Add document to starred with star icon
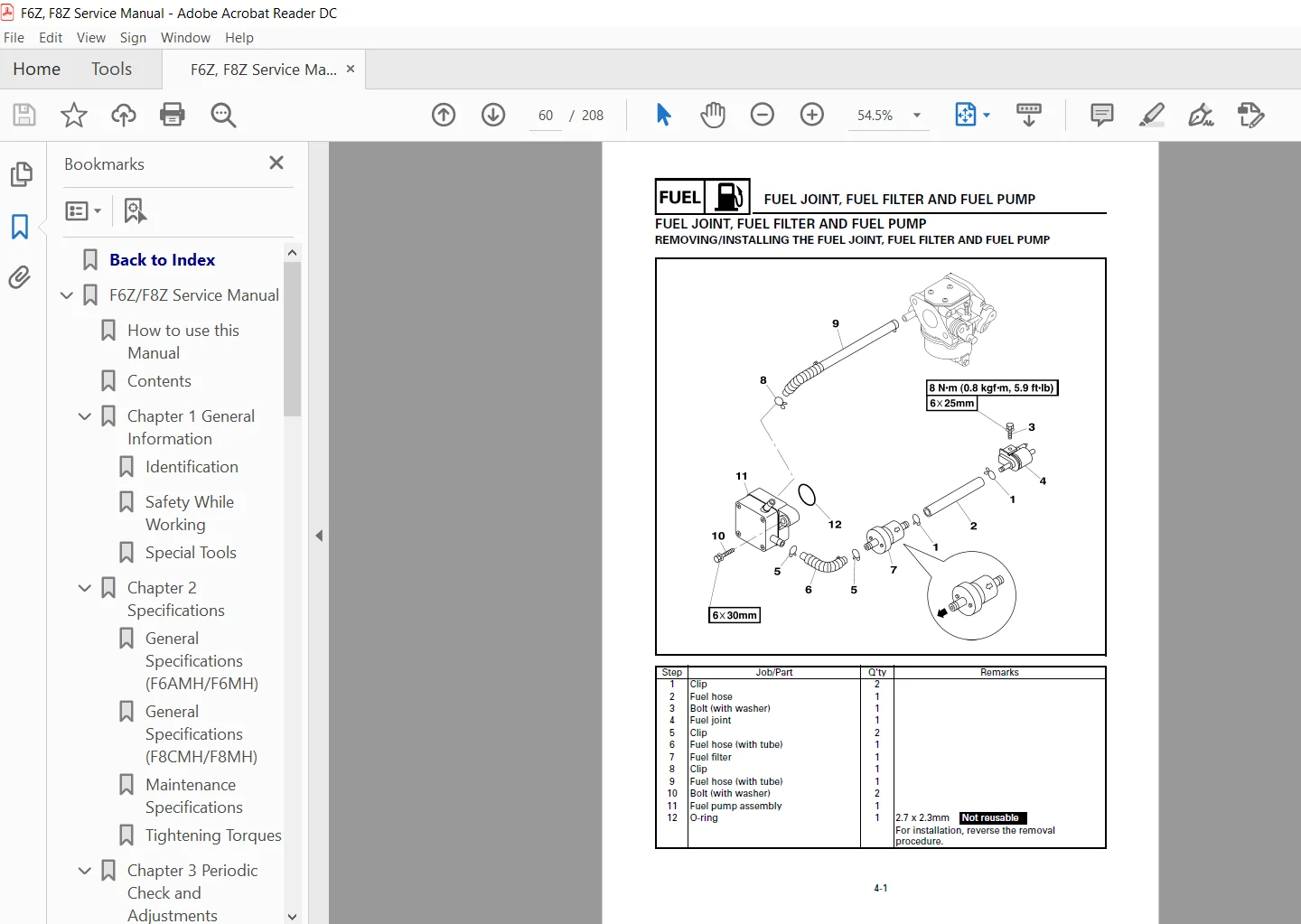The image size is (1301, 924). (x=74, y=115)
